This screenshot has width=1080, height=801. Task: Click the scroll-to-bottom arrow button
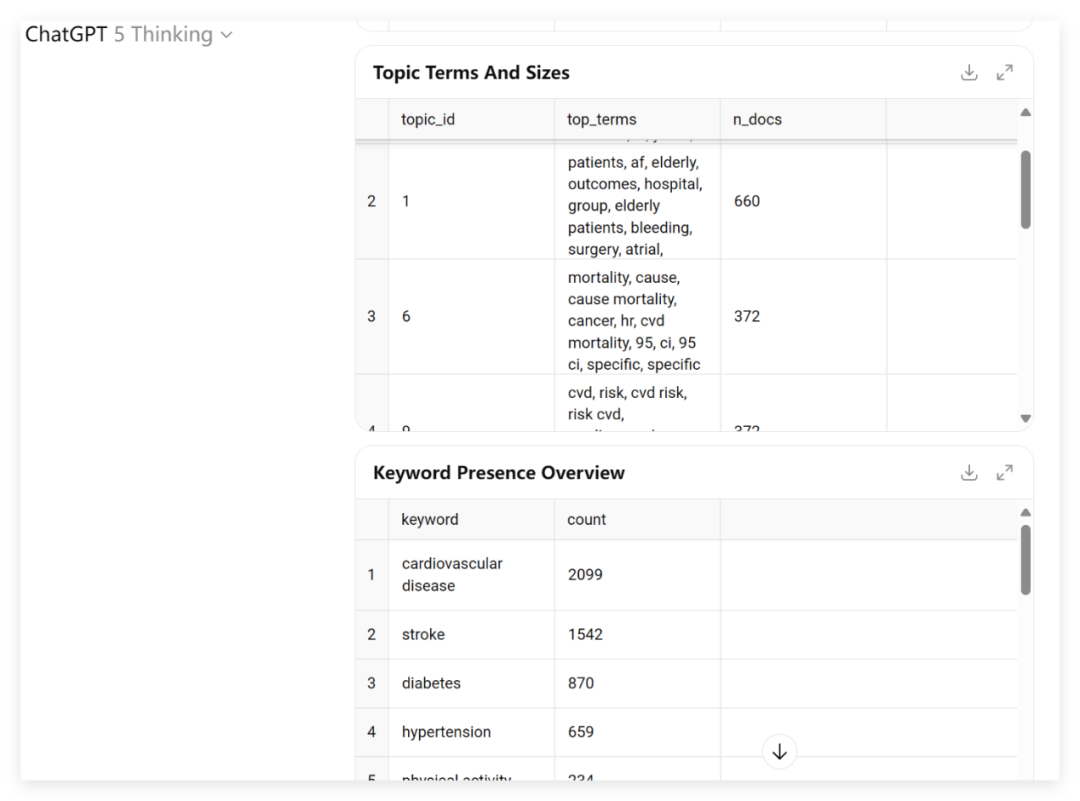click(779, 751)
